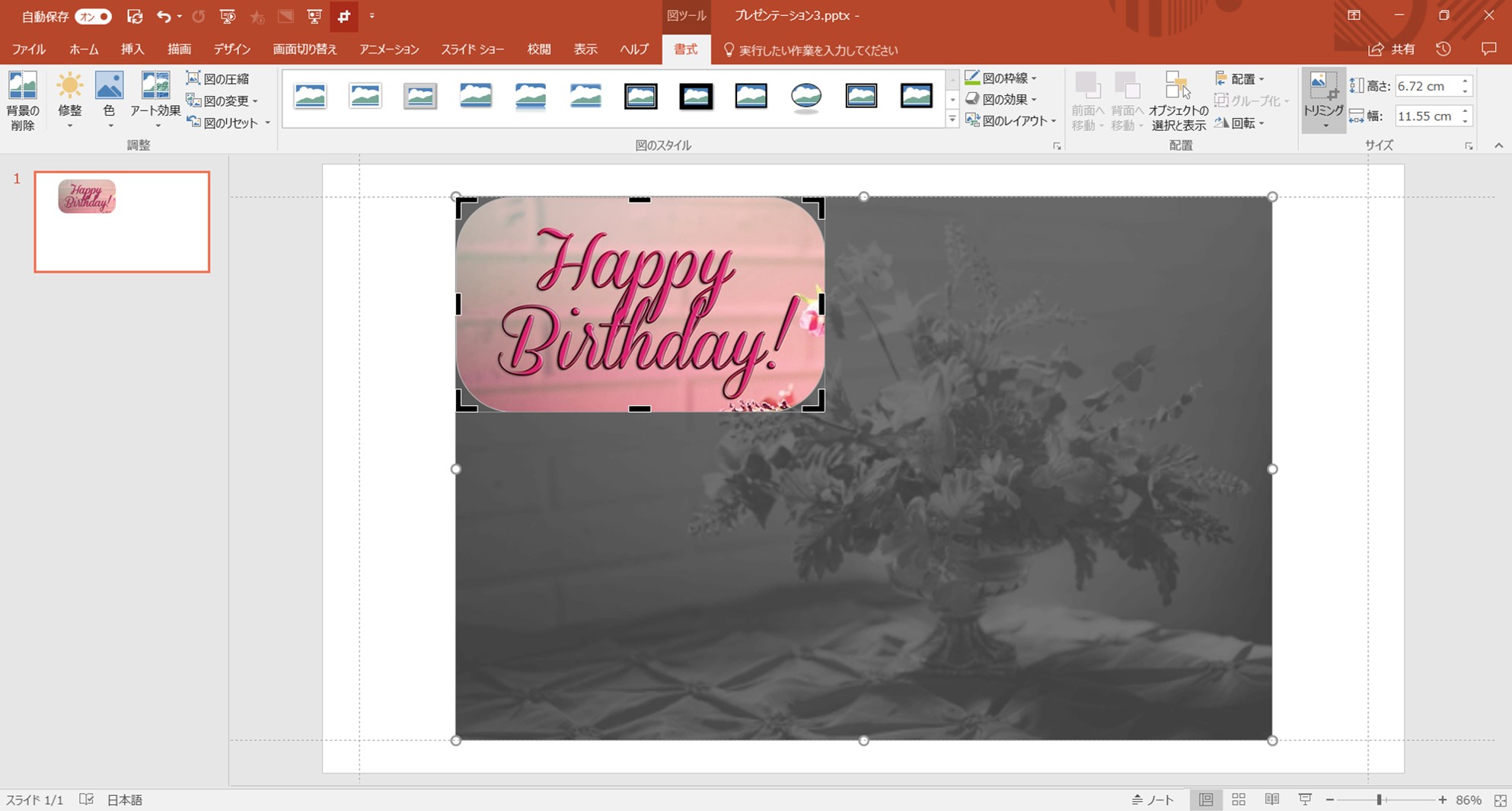Select slide 1 thumbnail
The image size is (1512, 811).
[x=122, y=222]
